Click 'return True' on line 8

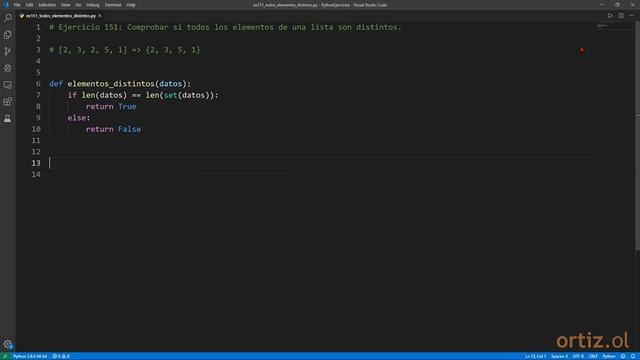pyautogui.click(x=111, y=107)
